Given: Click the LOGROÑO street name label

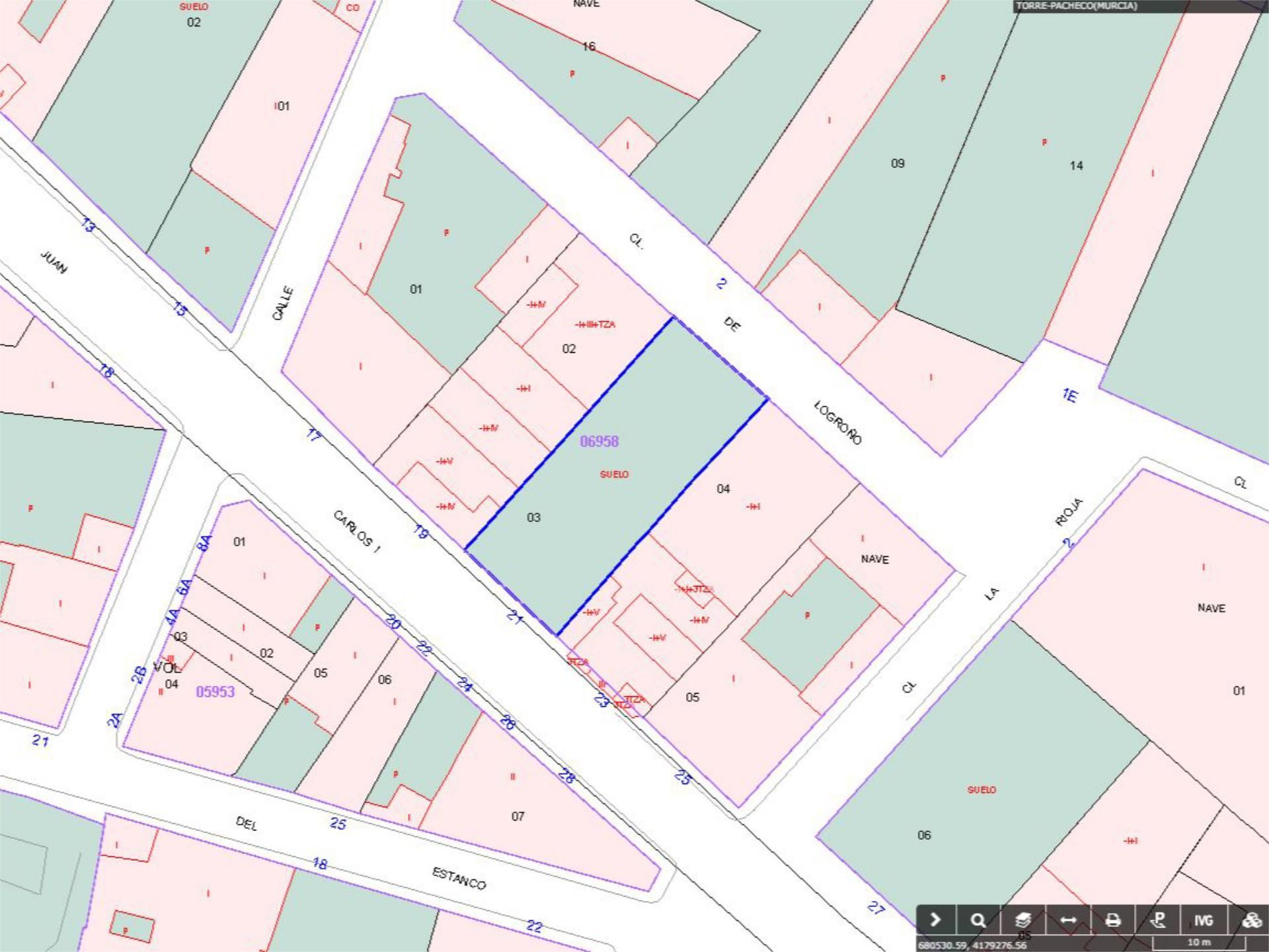Looking at the screenshot, I should [837, 423].
